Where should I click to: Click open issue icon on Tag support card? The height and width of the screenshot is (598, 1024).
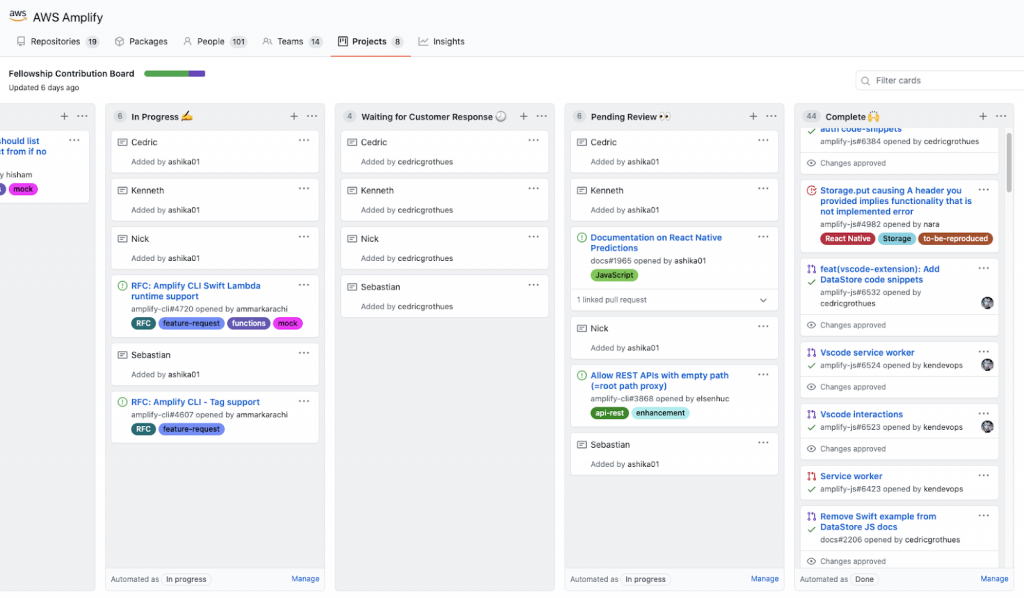tap(122, 402)
